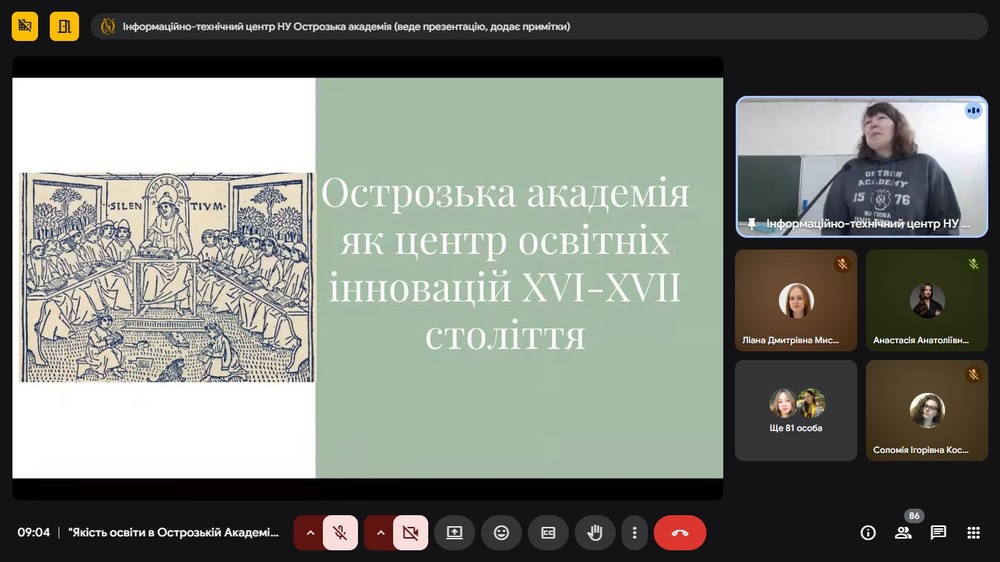This screenshot has height=562, width=1000.
Task: Toggle closed captions
Action: click(x=548, y=533)
